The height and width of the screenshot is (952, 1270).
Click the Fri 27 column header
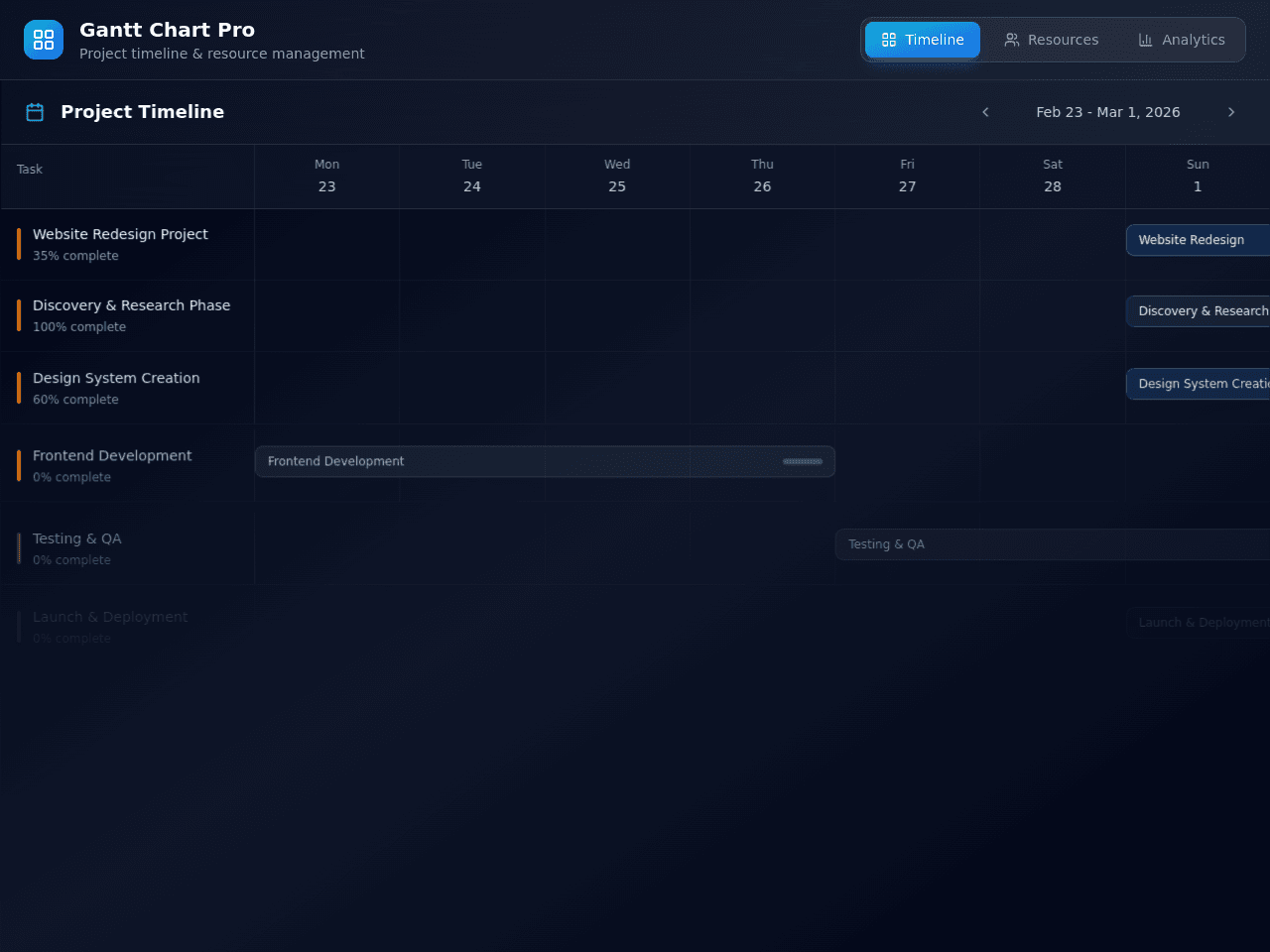(908, 177)
